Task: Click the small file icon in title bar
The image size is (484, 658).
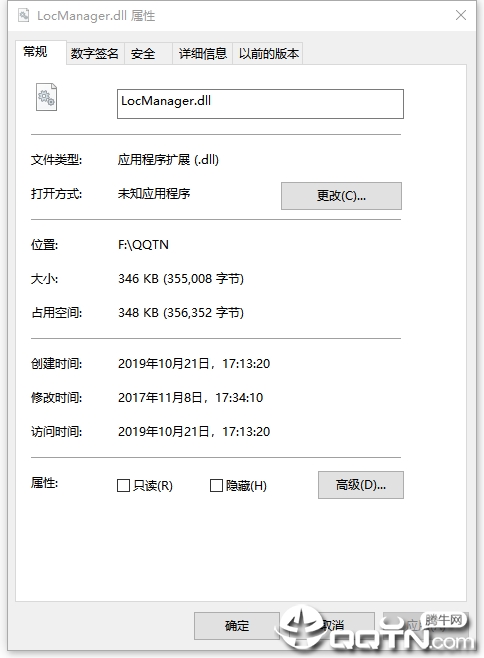Action: 24,16
